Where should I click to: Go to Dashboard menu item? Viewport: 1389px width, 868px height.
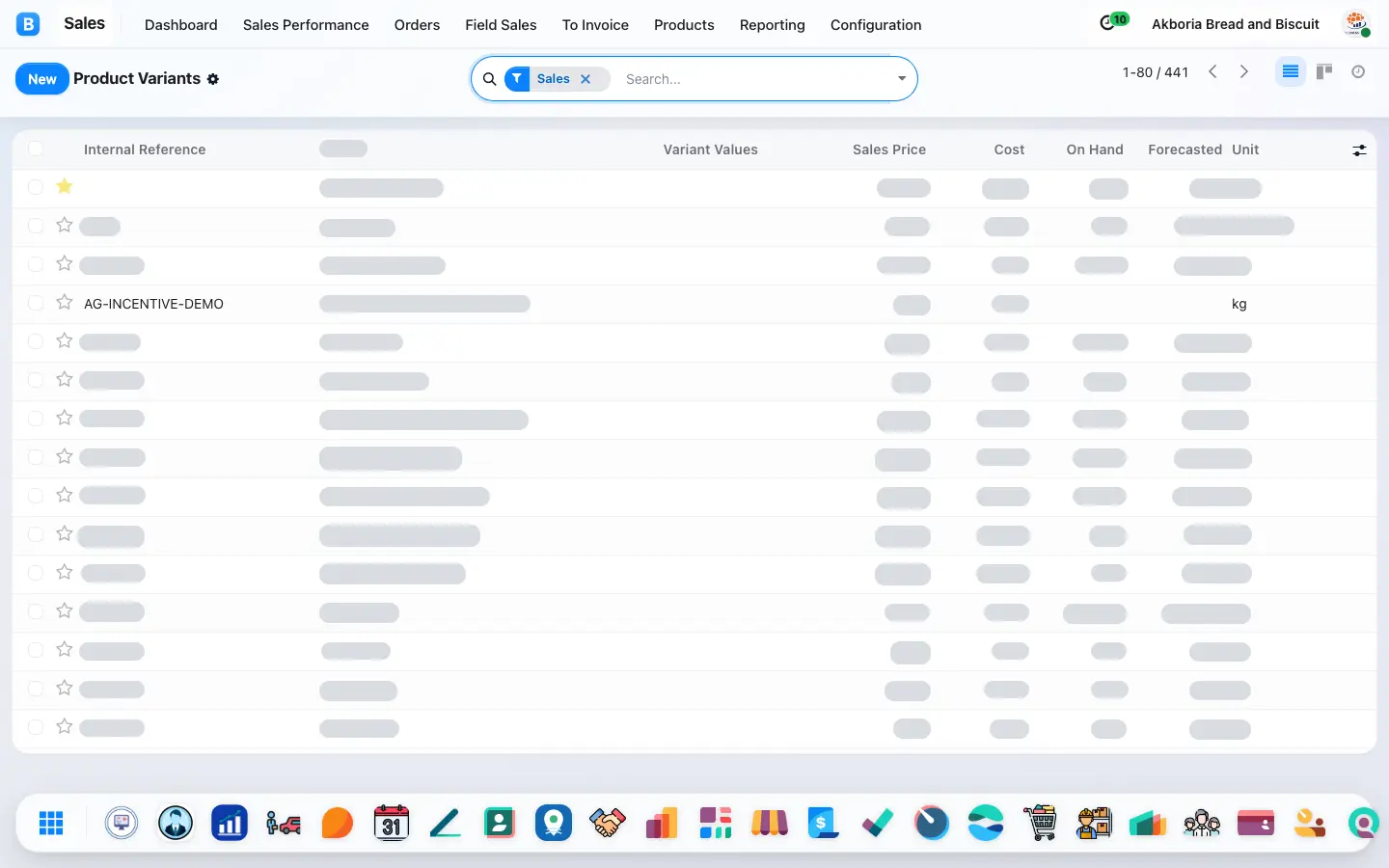181,25
